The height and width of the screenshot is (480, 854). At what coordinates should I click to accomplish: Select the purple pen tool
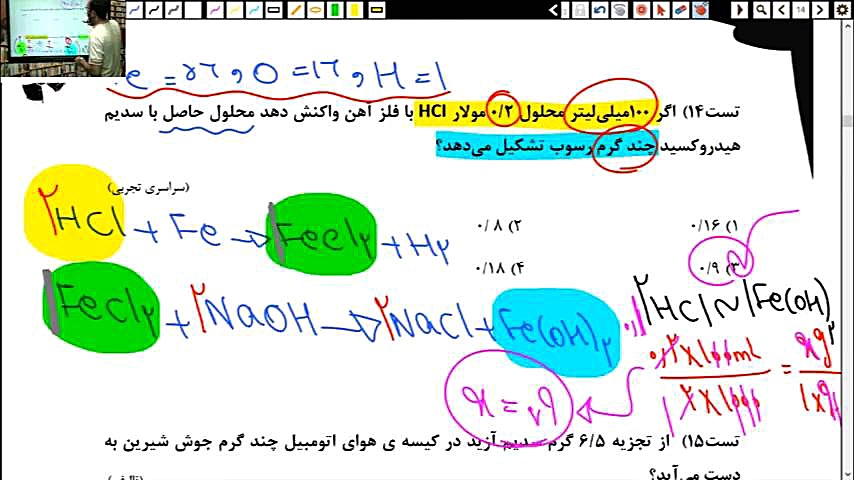[215, 10]
